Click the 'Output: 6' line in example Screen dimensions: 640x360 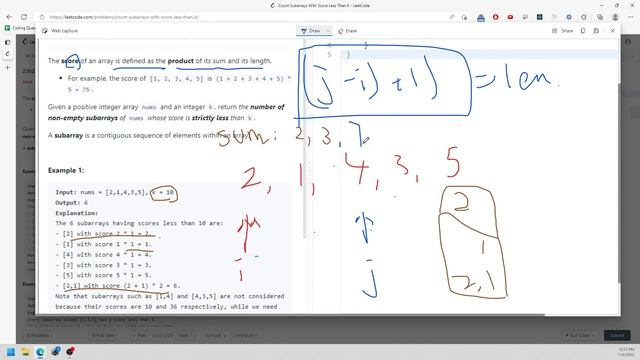click(x=71, y=202)
